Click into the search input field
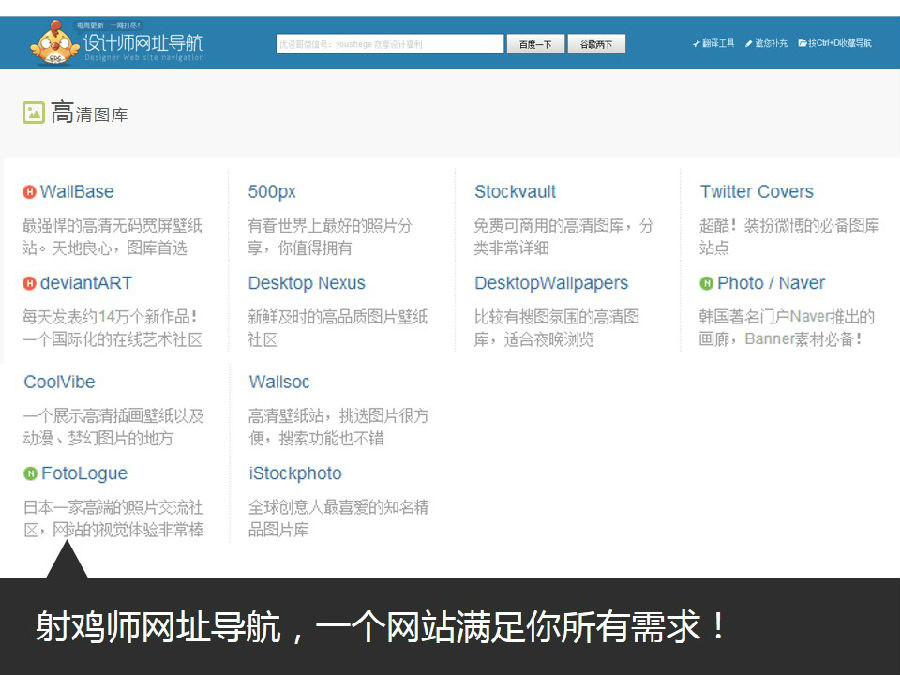 (390, 44)
